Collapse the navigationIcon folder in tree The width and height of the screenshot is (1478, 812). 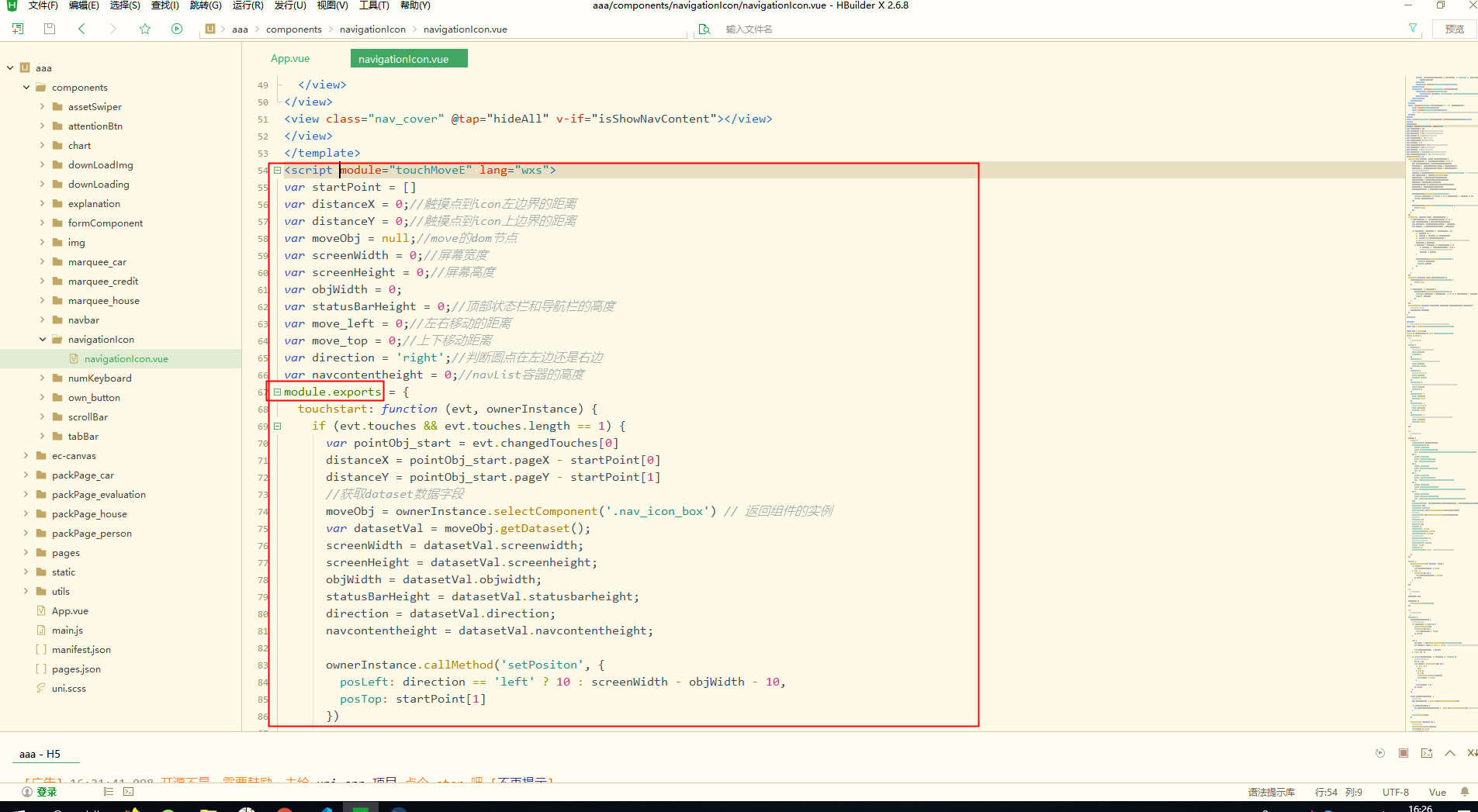[43, 339]
